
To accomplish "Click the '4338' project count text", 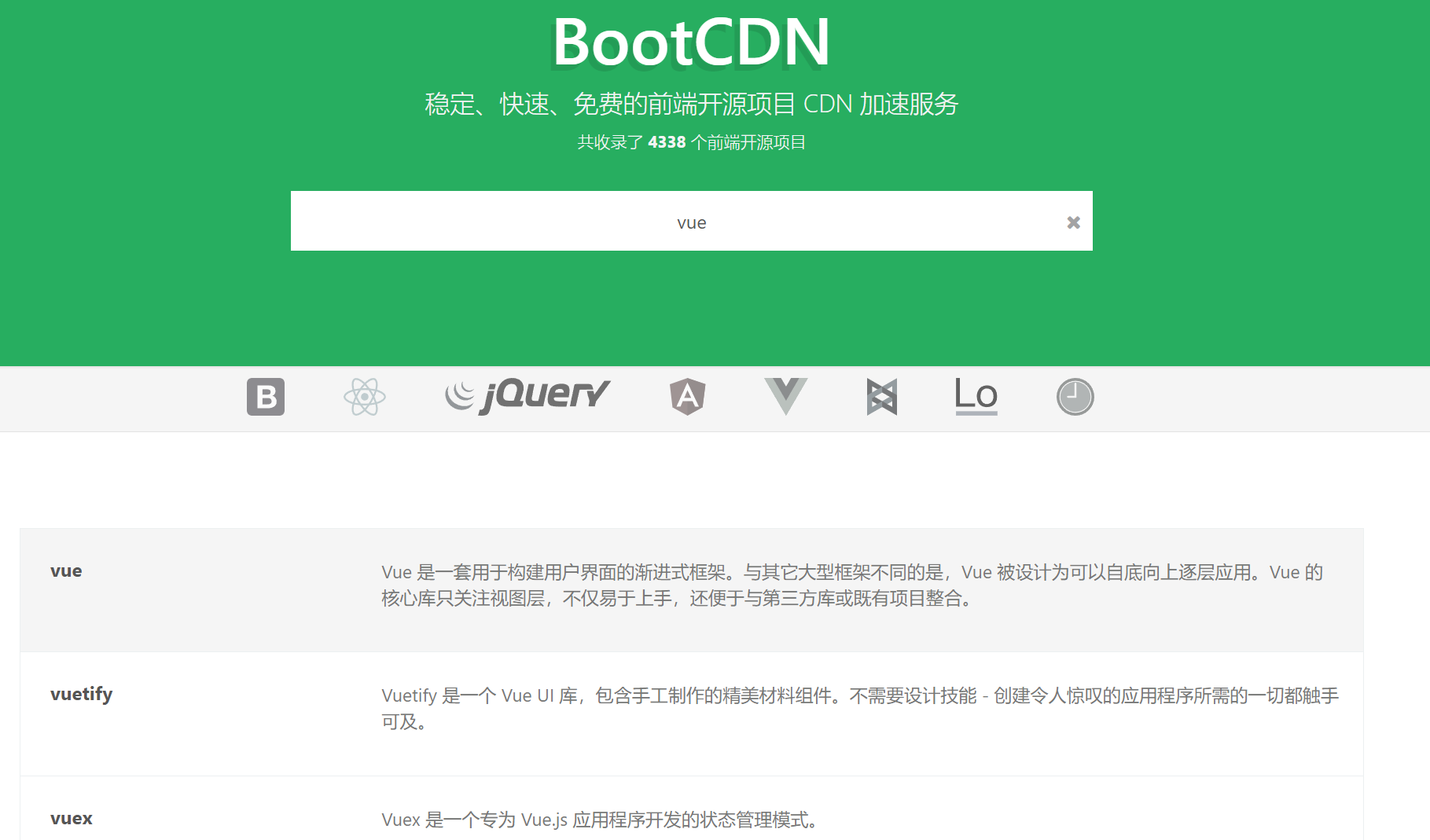I will [x=667, y=142].
